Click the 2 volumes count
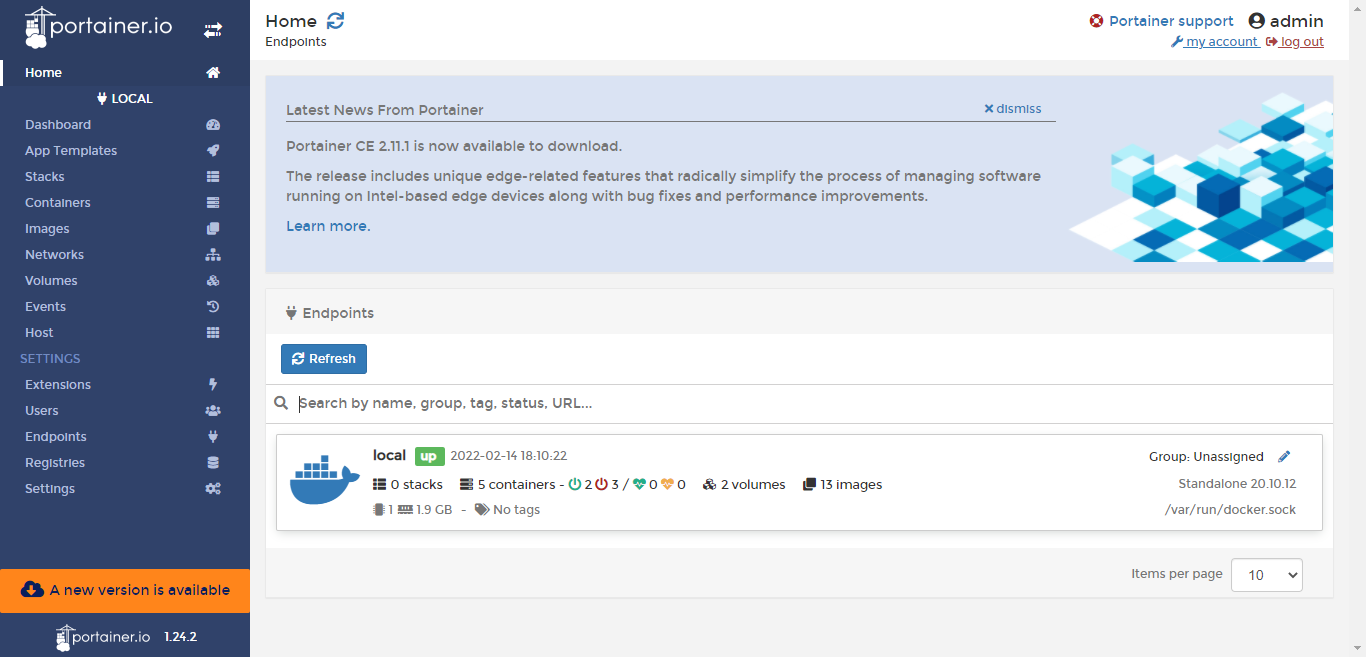This screenshot has height=657, width=1366. coord(744,485)
